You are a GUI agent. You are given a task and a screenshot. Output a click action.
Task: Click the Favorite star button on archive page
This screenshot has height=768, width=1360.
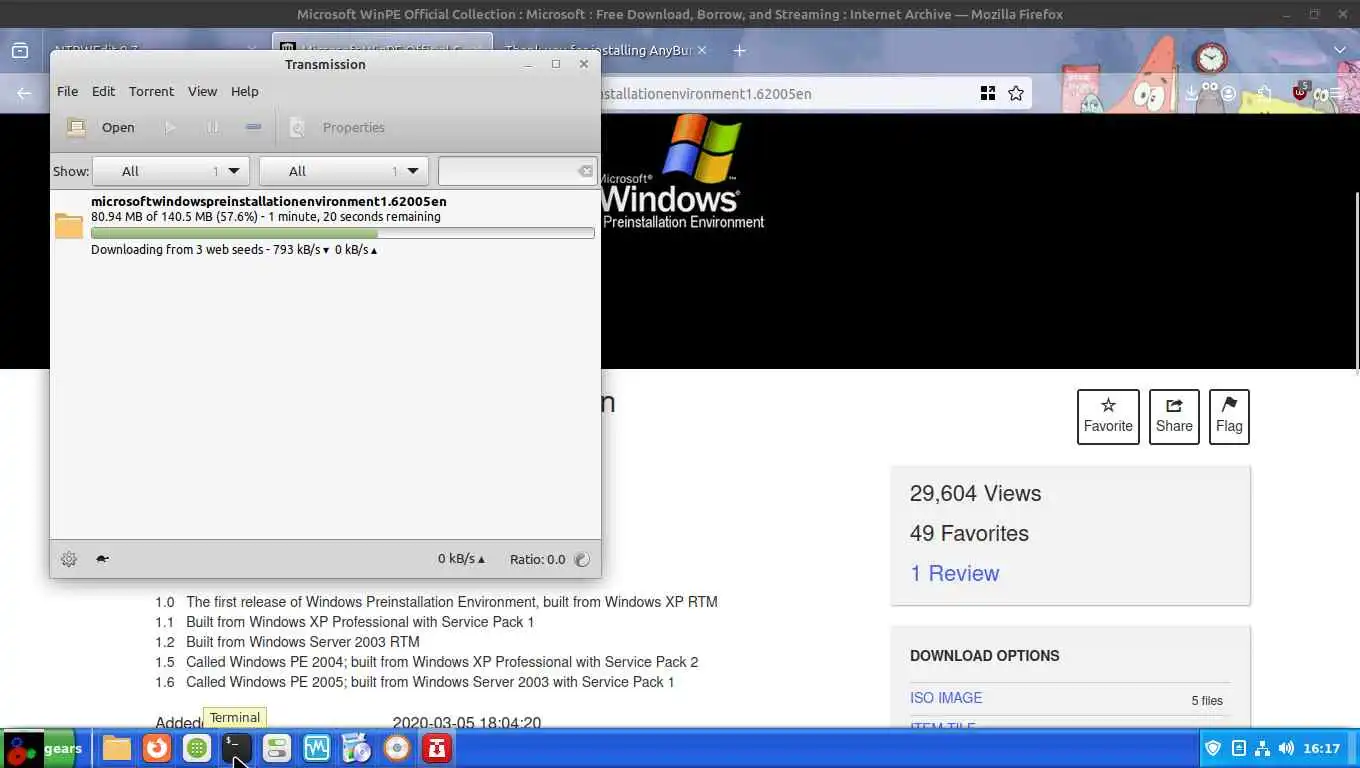tap(1108, 416)
